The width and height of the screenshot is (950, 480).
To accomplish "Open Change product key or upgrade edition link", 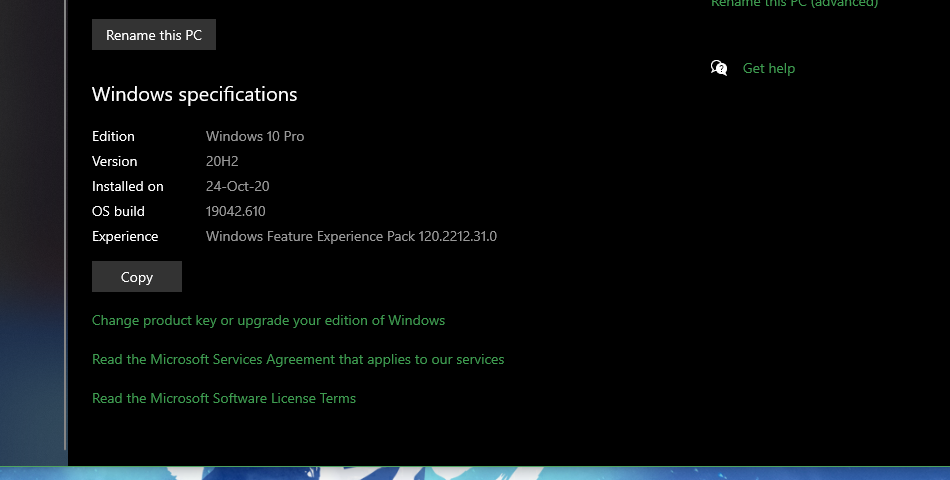I will coord(268,320).
